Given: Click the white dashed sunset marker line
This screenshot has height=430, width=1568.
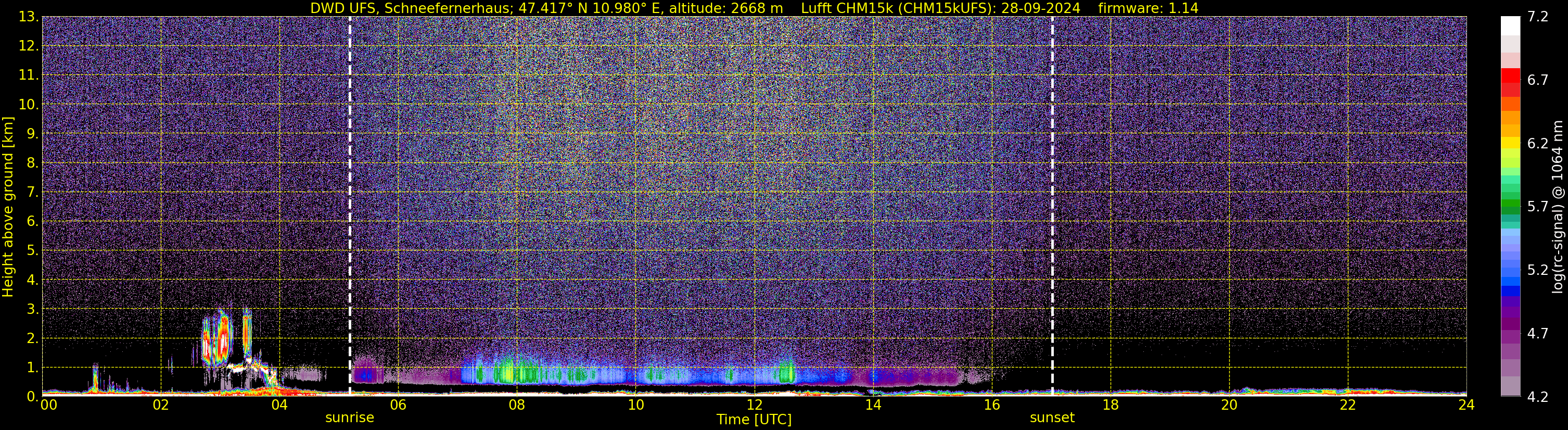Looking at the screenshot, I should tap(1052, 207).
